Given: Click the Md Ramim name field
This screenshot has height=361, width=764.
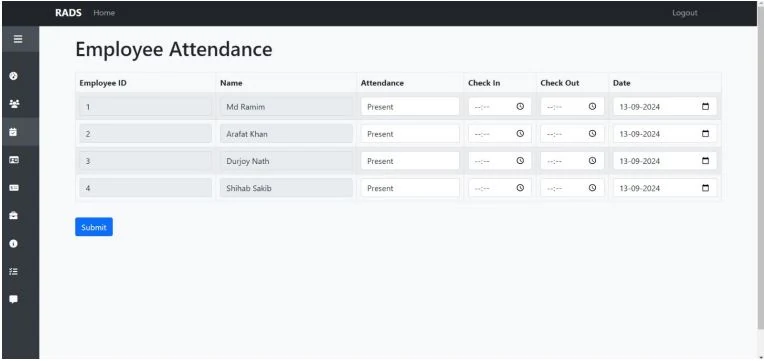Looking at the screenshot, I should [286, 107].
